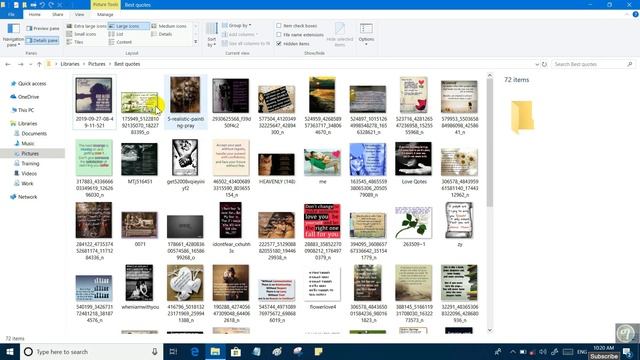Select Details layout view
Image resolution: width=640 pixels, height=360 pixels.
click(162, 34)
